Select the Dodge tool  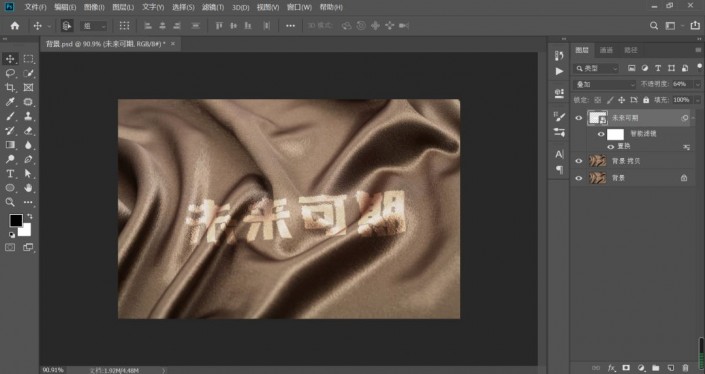coord(10,159)
